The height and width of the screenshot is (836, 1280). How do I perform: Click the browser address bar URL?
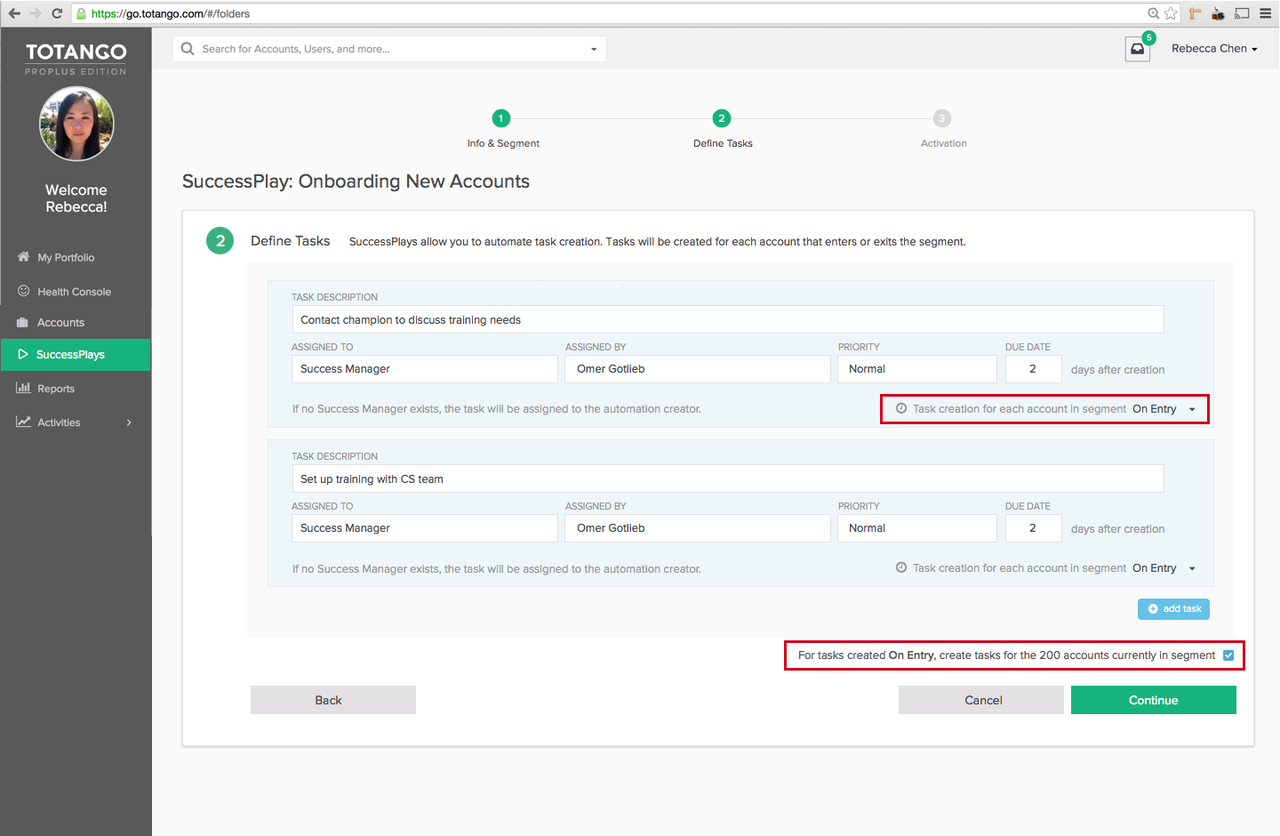tap(170, 14)
